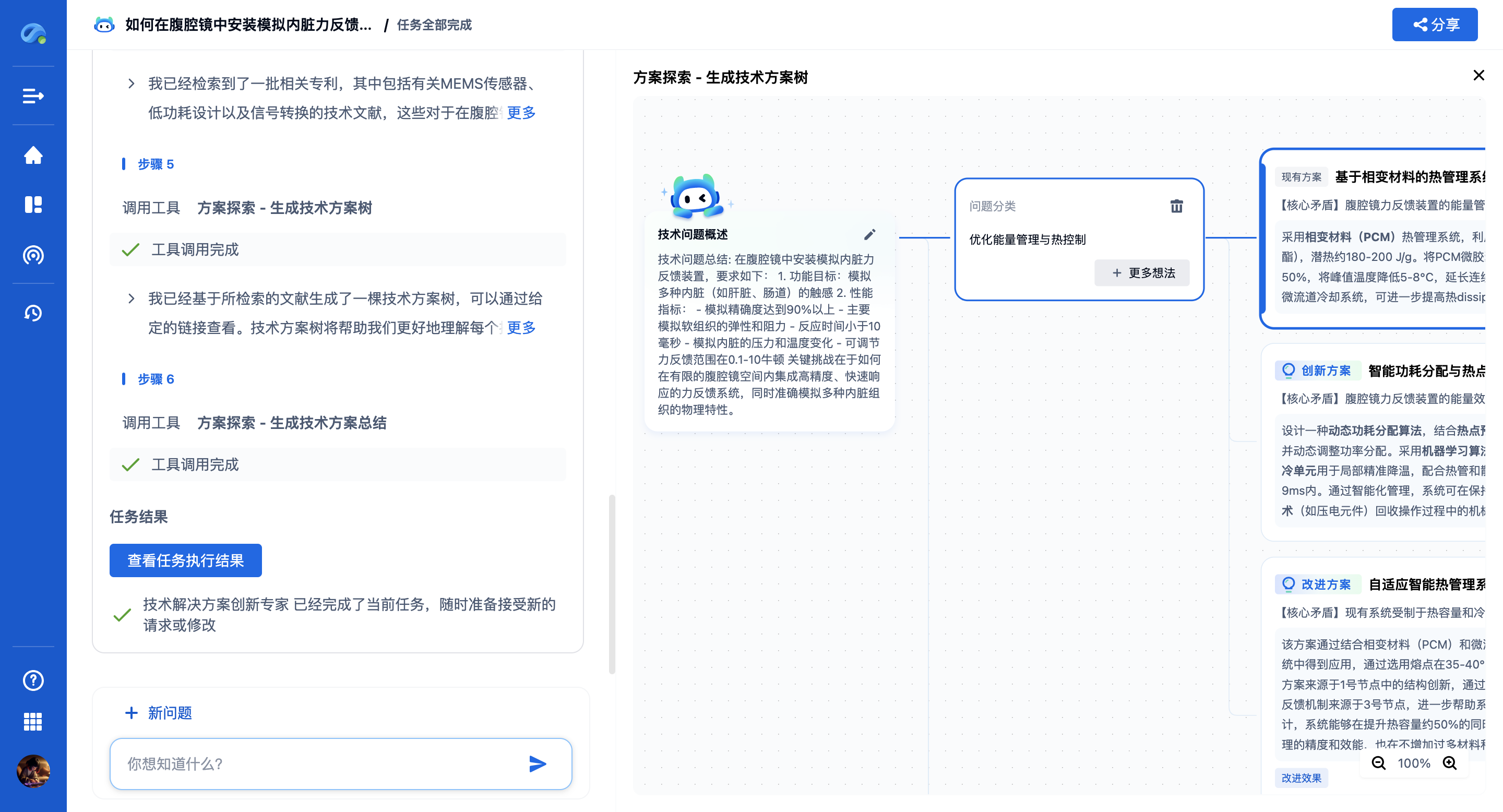Screen dimensions: 1503x812
Task: Open the radar signal icon in the sidebar
Action: point(33,255)
